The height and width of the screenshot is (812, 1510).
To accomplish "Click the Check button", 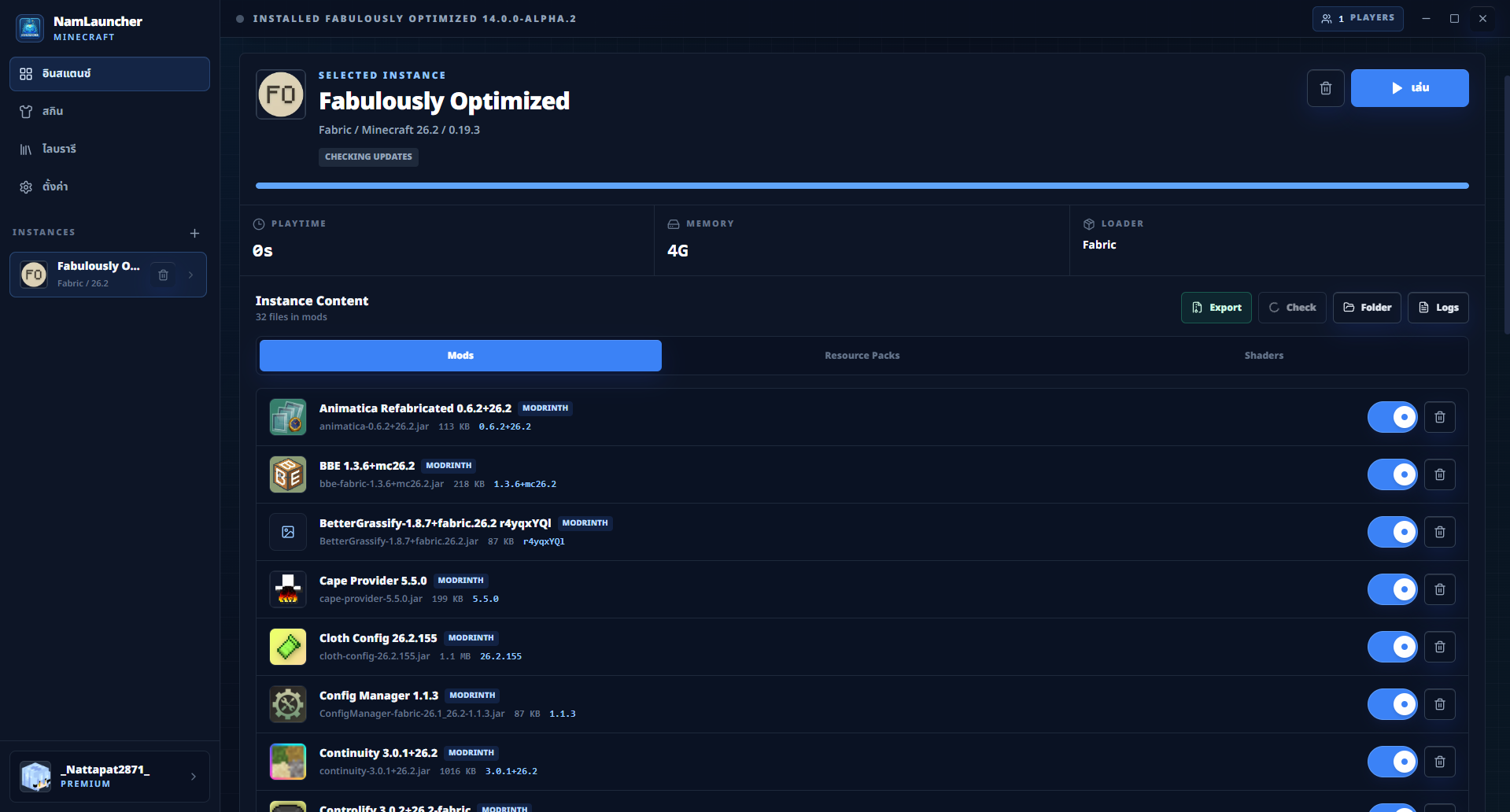I will point(1292,308).
